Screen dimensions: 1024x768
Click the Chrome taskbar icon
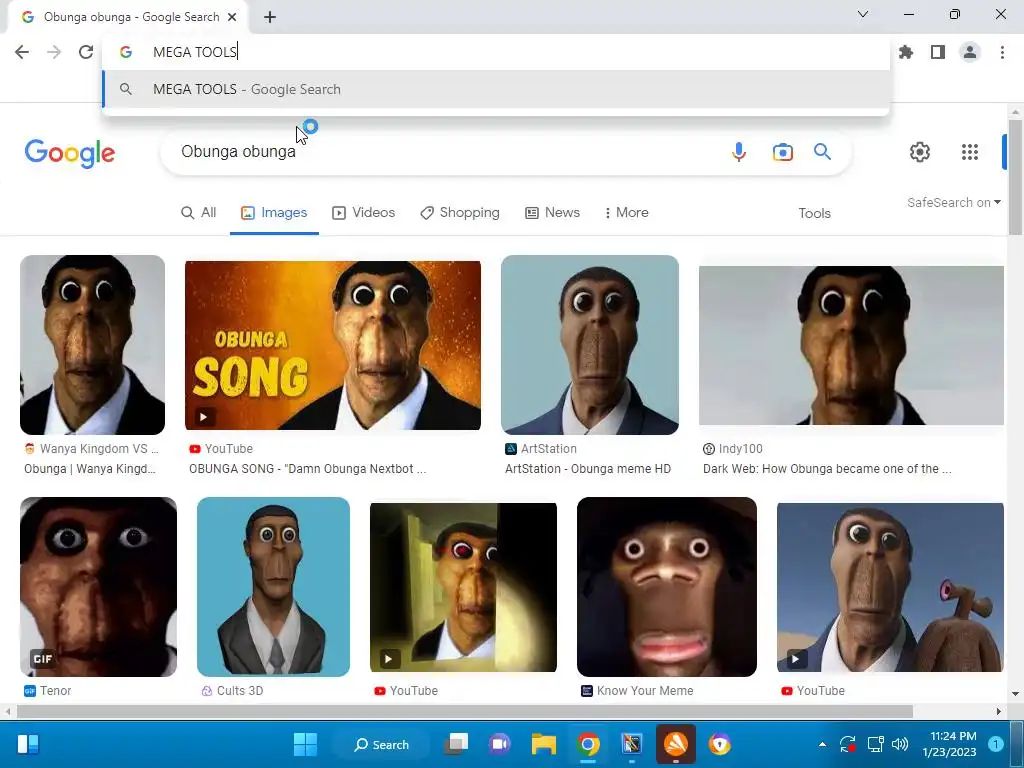coord(588,744)
